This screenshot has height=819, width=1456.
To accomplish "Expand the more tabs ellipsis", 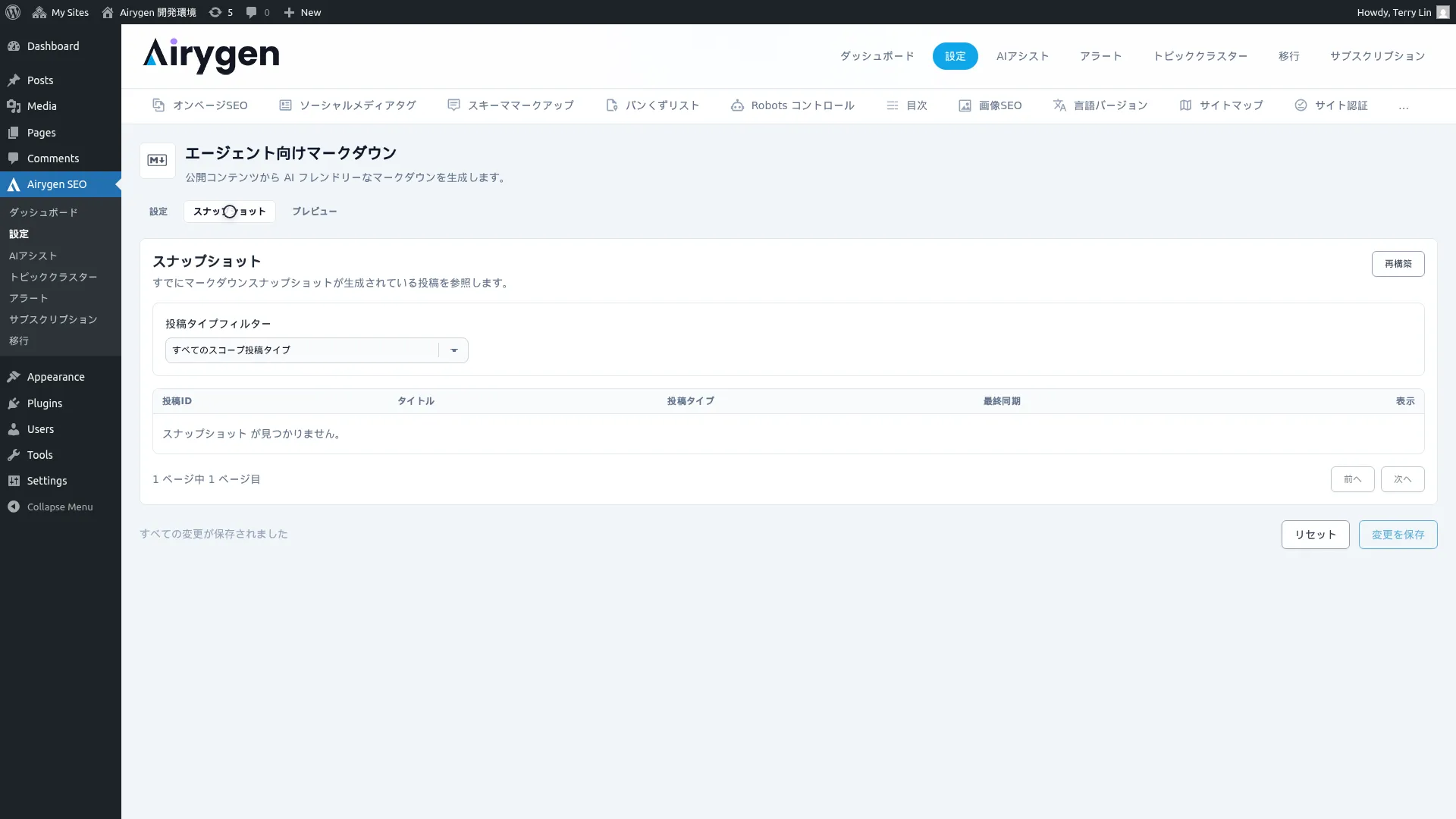I will click(1404, 106).
